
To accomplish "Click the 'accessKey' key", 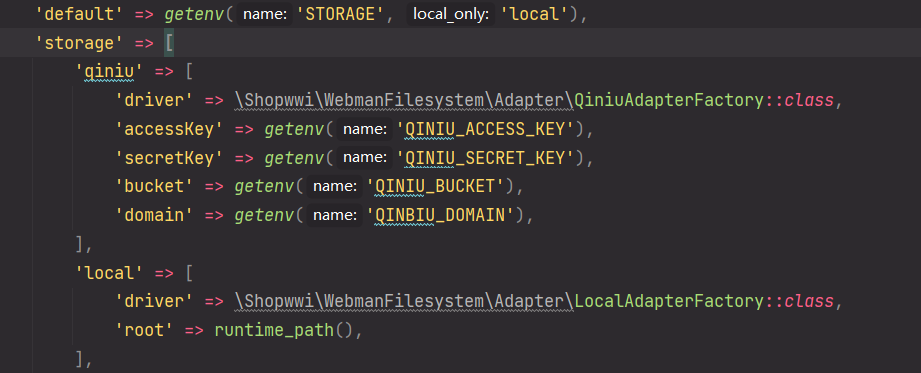I will click(x=169, y=129).
